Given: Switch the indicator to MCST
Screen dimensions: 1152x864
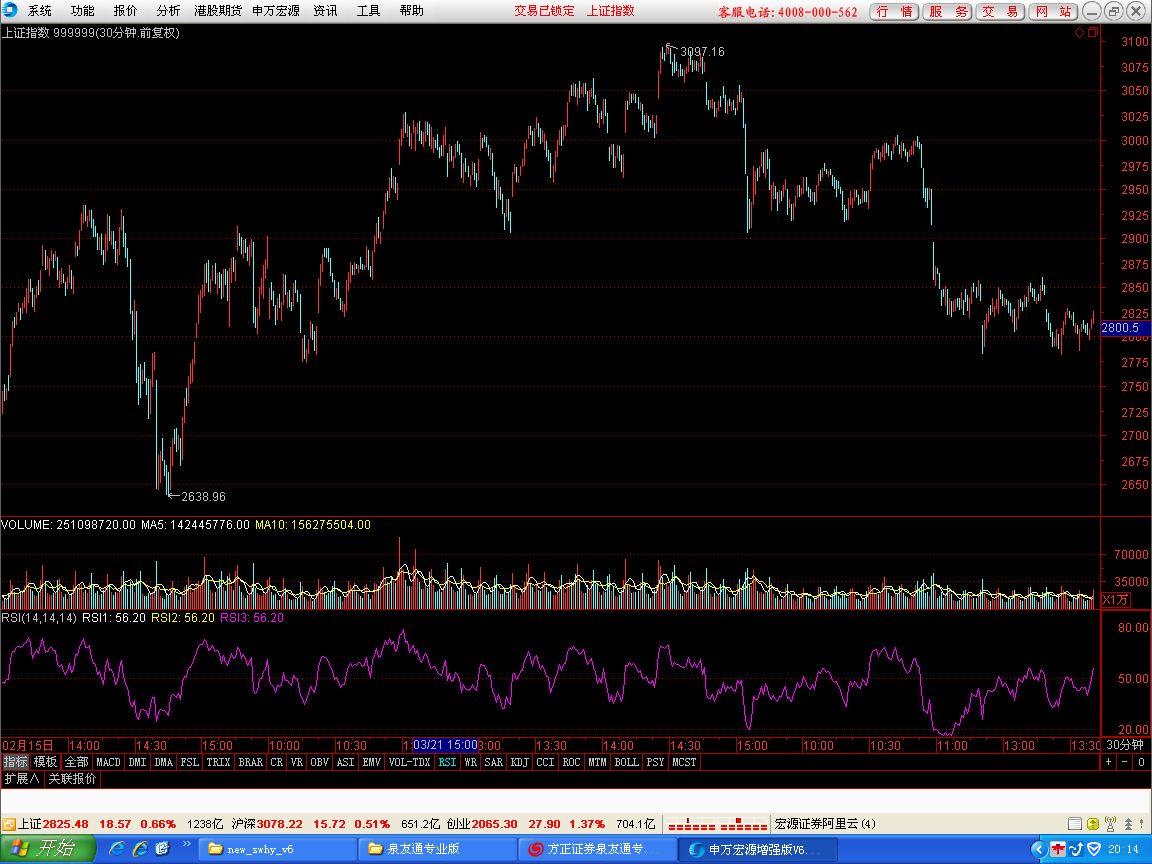Looking at the screenshot, I should point(684,762).
